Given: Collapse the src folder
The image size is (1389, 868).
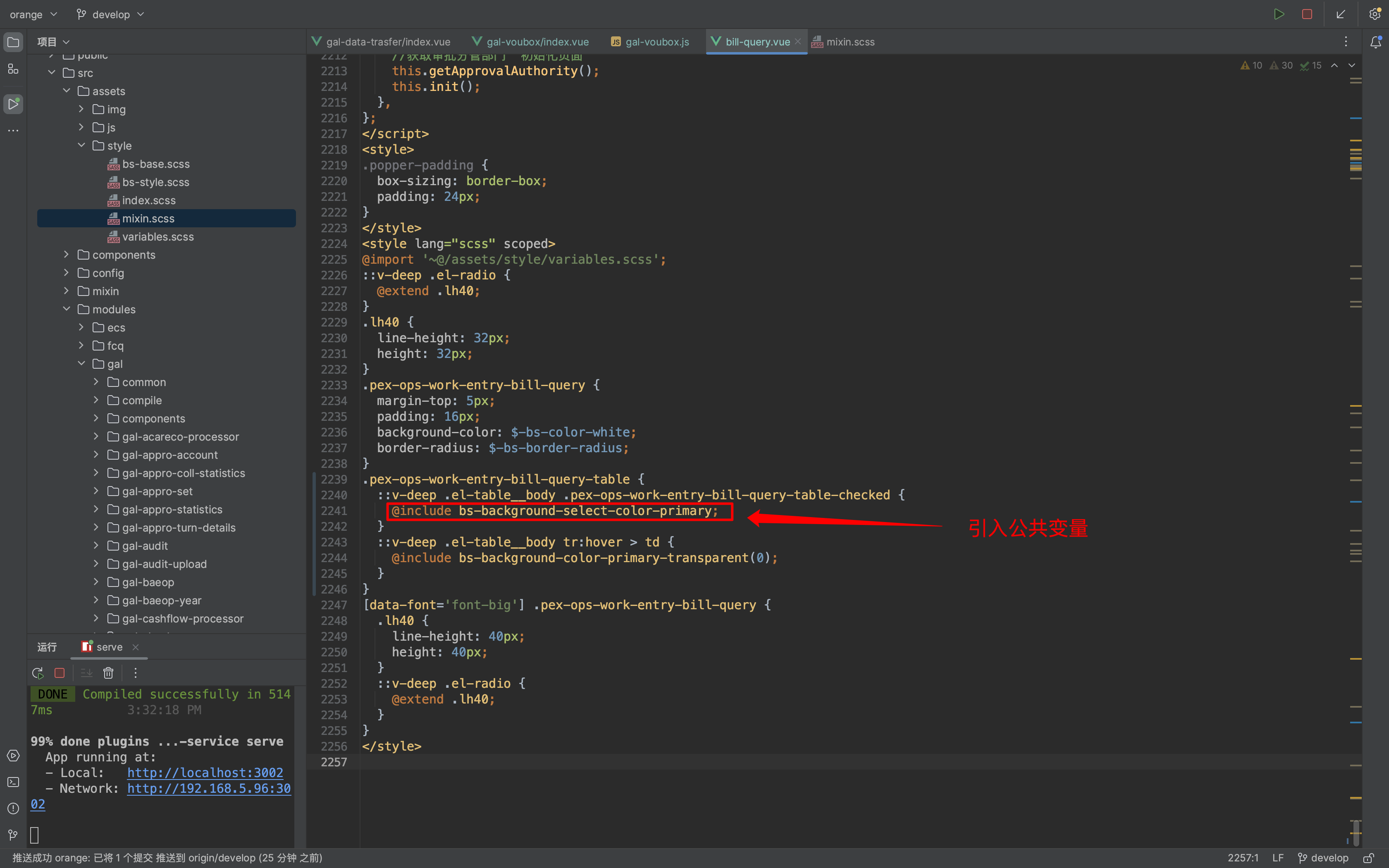Looking at the screenshot, I should 52,72.
